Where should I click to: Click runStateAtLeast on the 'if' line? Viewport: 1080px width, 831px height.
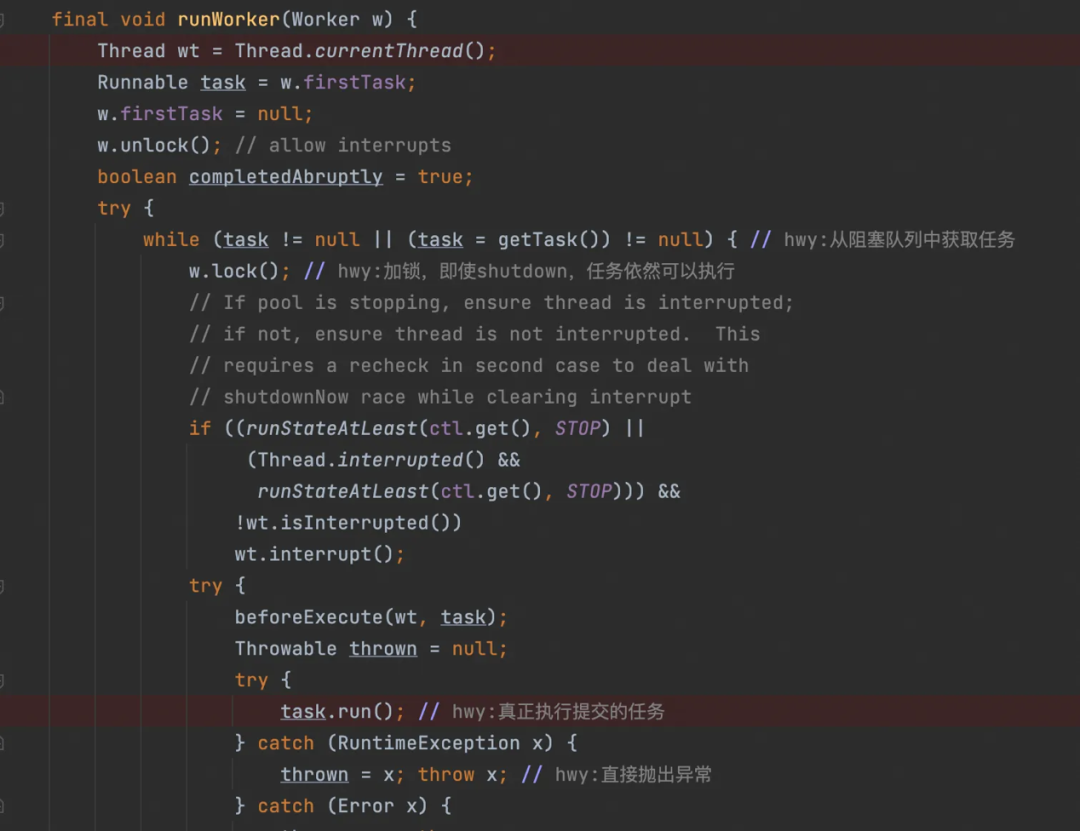point(332,429)
